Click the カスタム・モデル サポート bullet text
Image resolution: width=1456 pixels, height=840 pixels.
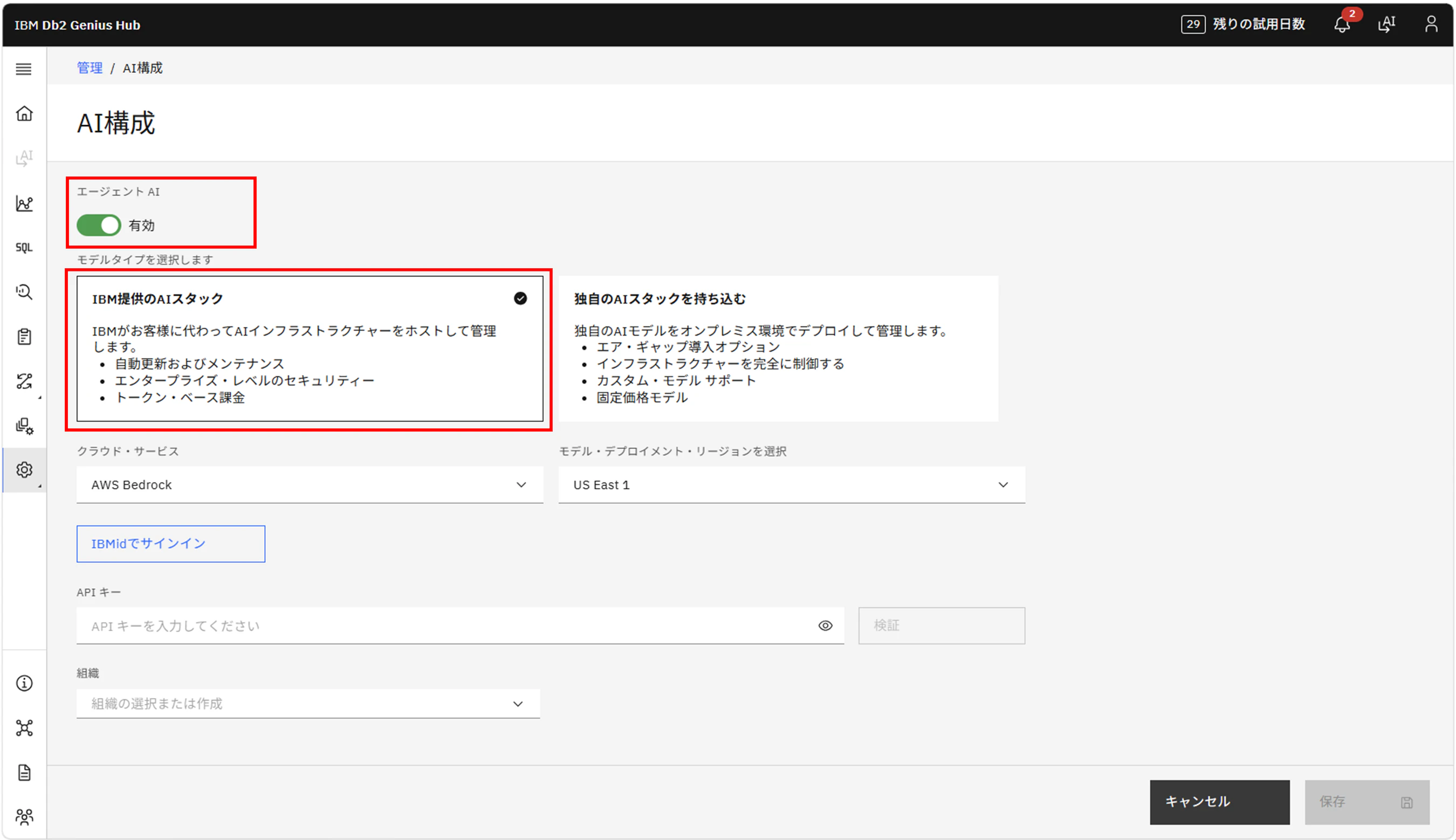pyautogui.click(x=676, y=381)
